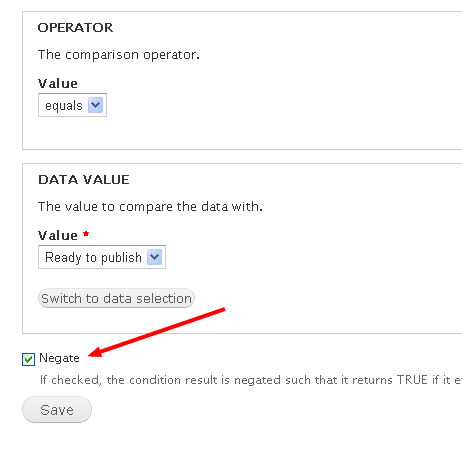The image size is (462, 459).
Task: Click the value to compare description text
Action: tap(150, 207)
